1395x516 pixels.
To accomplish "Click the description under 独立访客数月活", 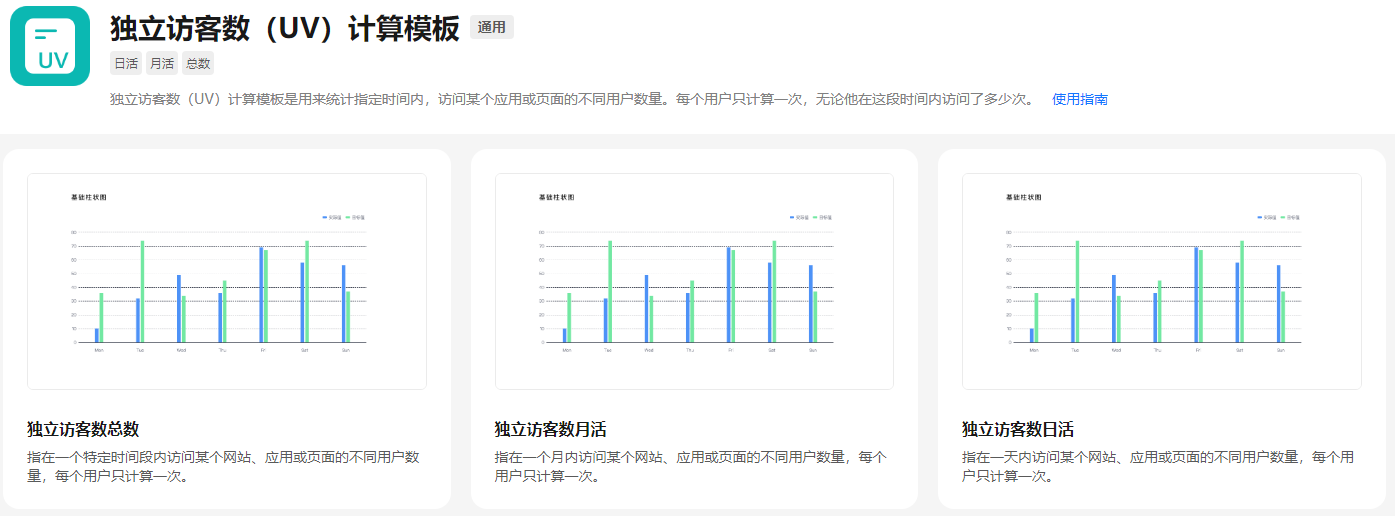I will (690, 466).
